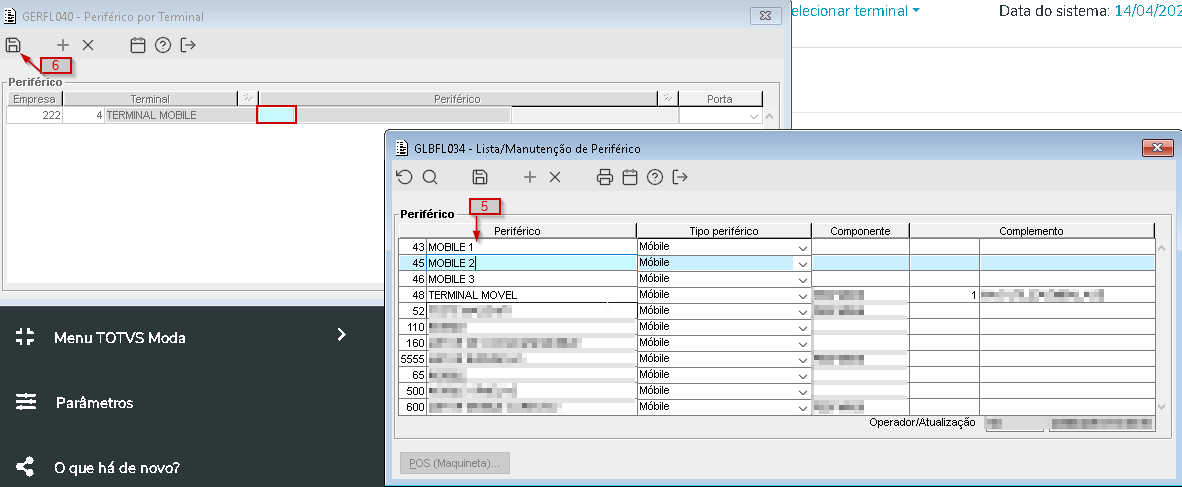Save icon in GLBFL034 toolbar
This screenshot has width=1182, height=487.
click(479, 177)
